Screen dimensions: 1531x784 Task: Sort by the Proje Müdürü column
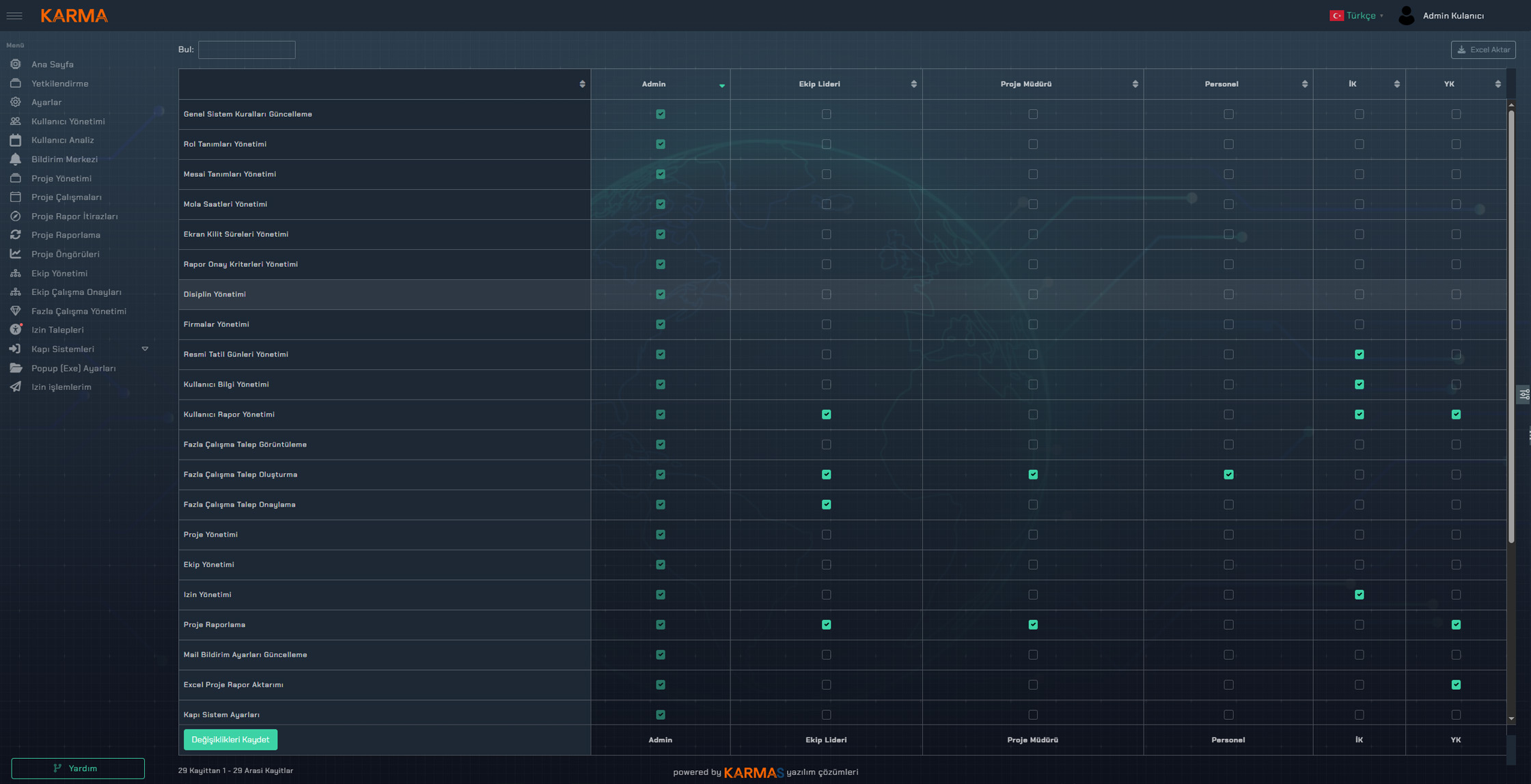[1025, 84]
